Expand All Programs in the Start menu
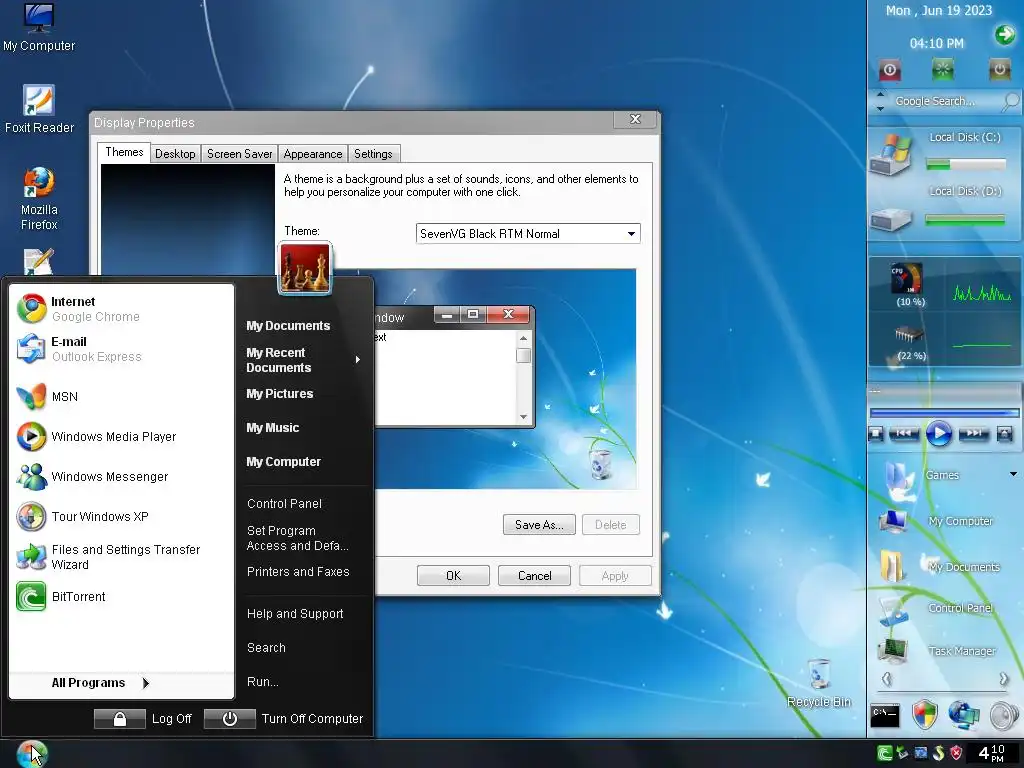 (x=99, y=682)
